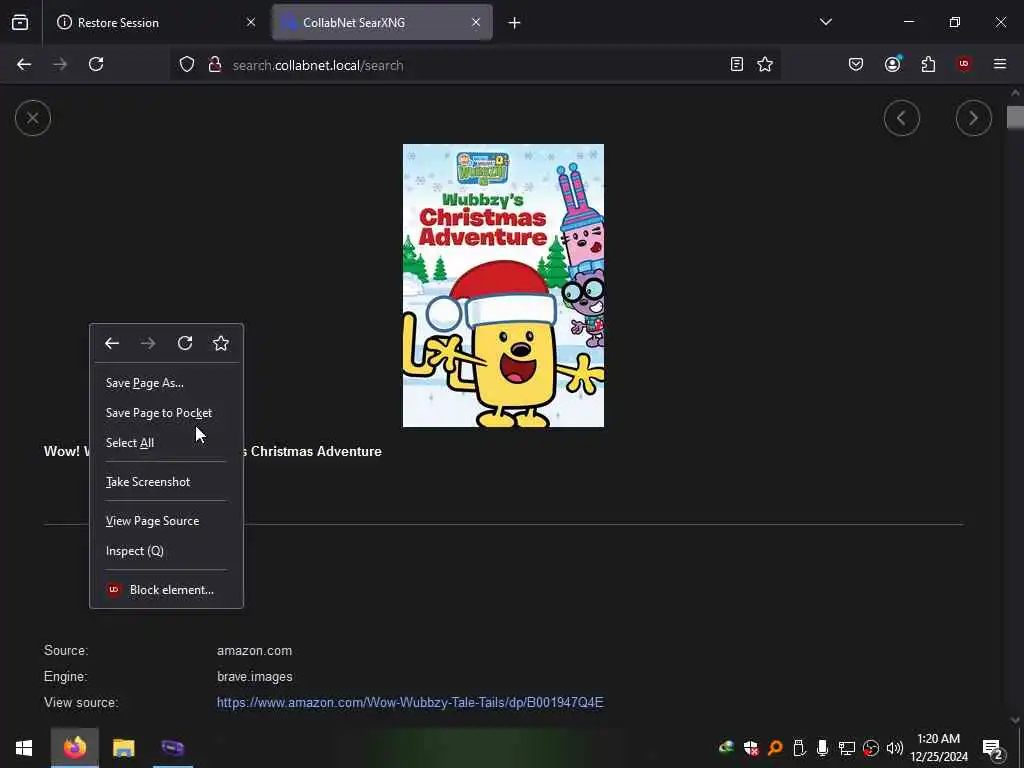This screenshot has height=768, width=1024.
Task: Click the back arrow in the context menu
Action: (x=112, y=344)
